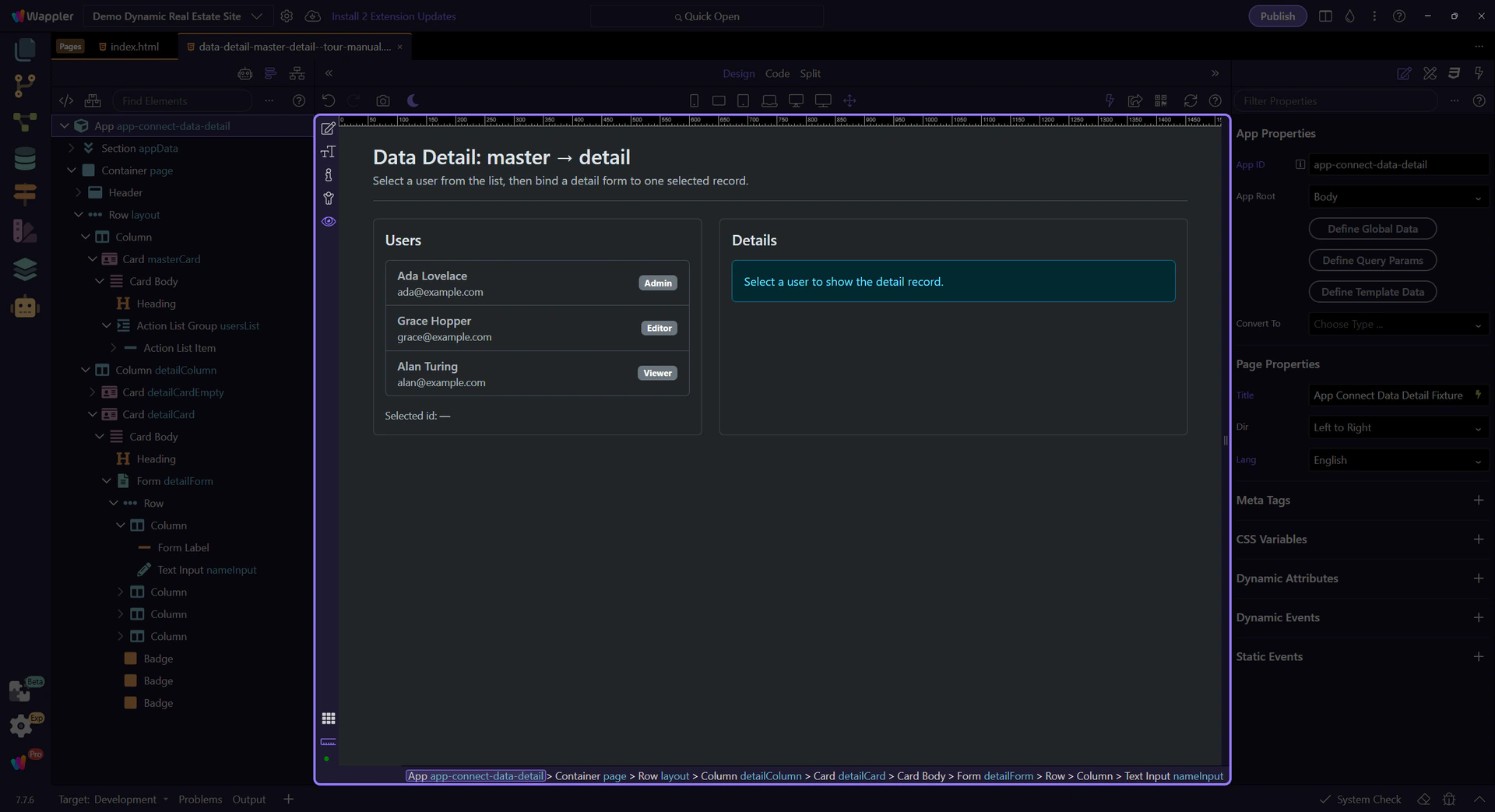Toggle the eye visibility icon in design sidebar
Screen dimensions: 1495x812
[329, 222]
